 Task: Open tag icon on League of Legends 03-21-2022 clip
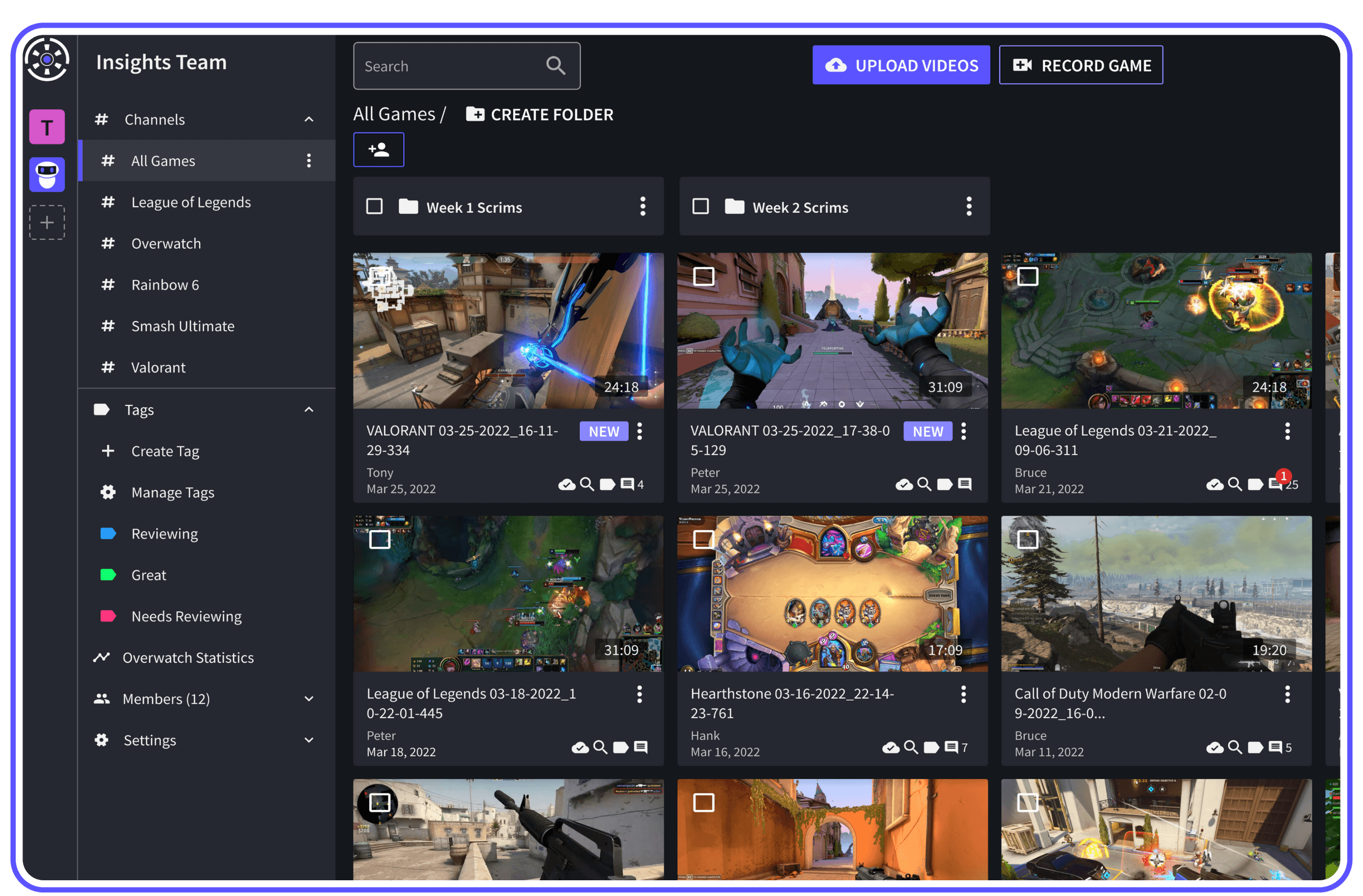point(1256,484)
